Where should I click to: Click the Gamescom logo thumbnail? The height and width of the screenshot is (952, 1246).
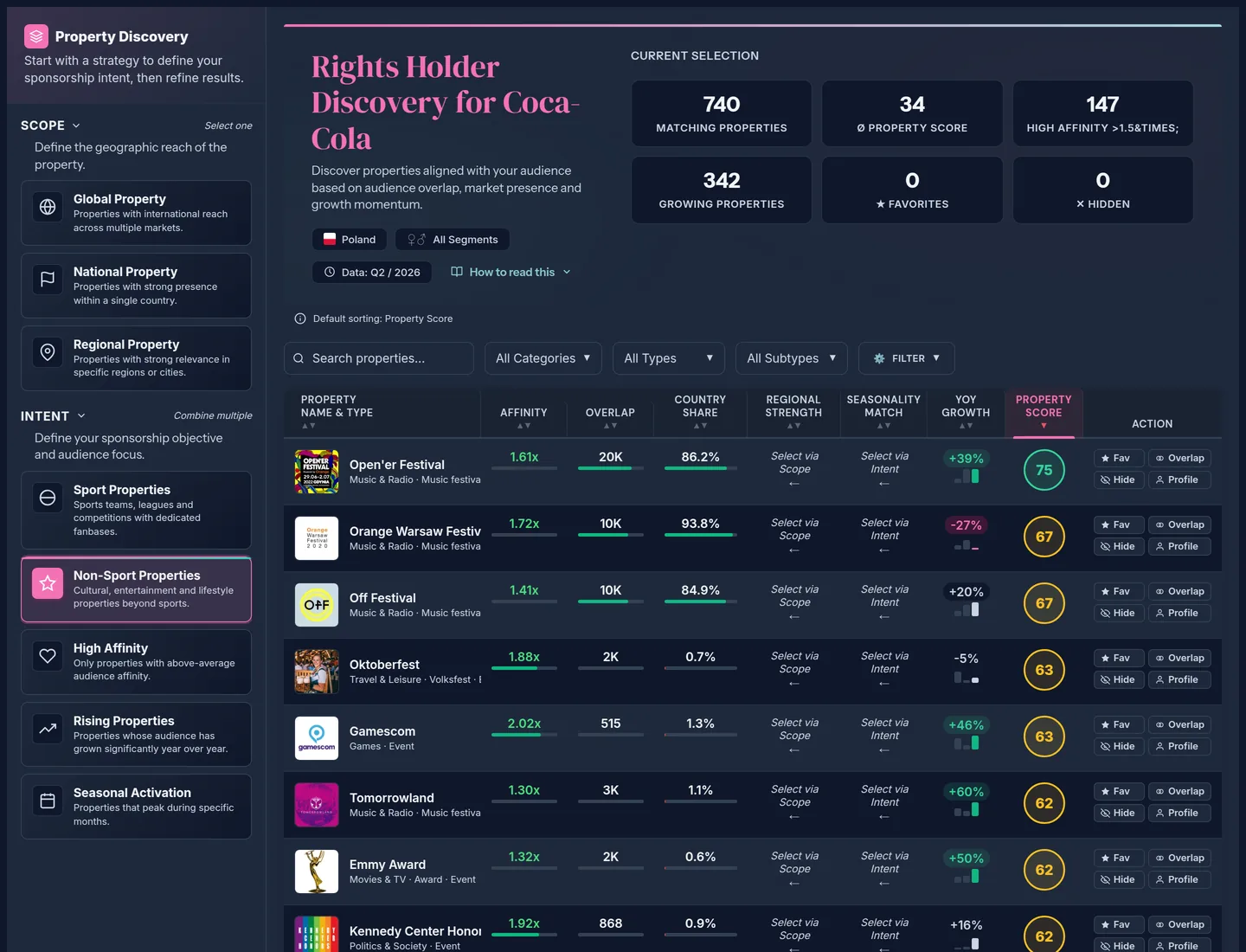pyautogui.click(x=317, y=738)
